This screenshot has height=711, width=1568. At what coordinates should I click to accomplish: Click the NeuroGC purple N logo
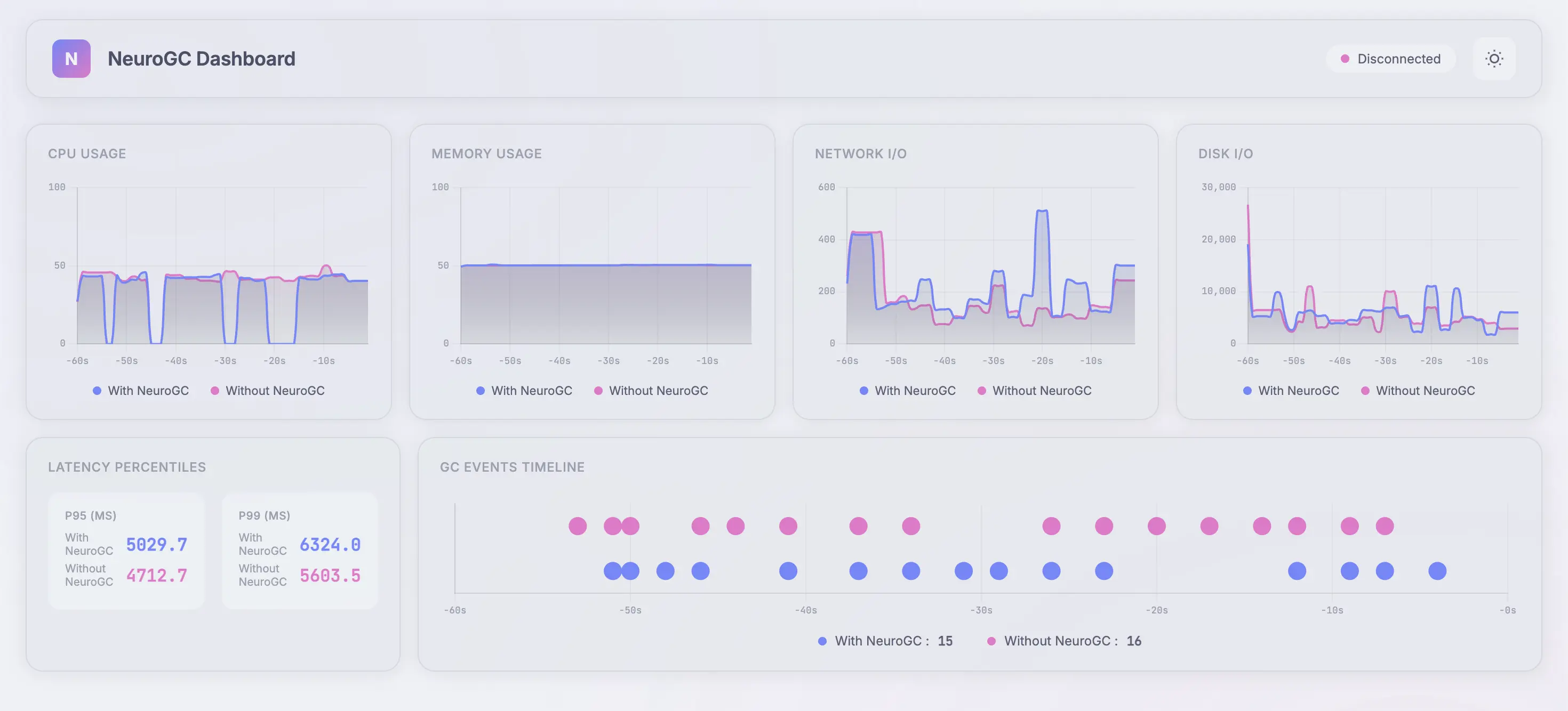pos(71,59)
